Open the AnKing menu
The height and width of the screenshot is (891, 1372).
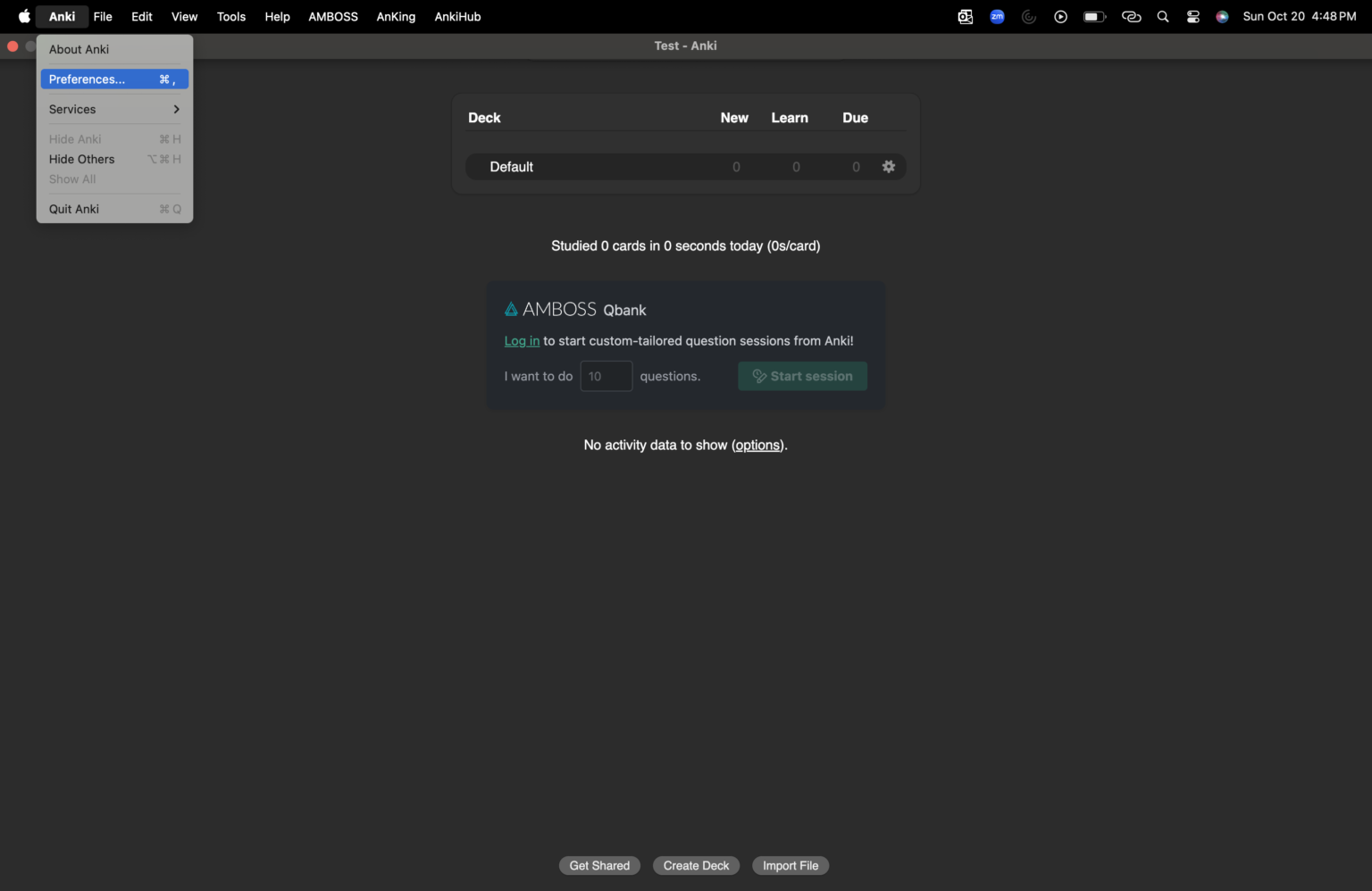click(x=396, y=16)
